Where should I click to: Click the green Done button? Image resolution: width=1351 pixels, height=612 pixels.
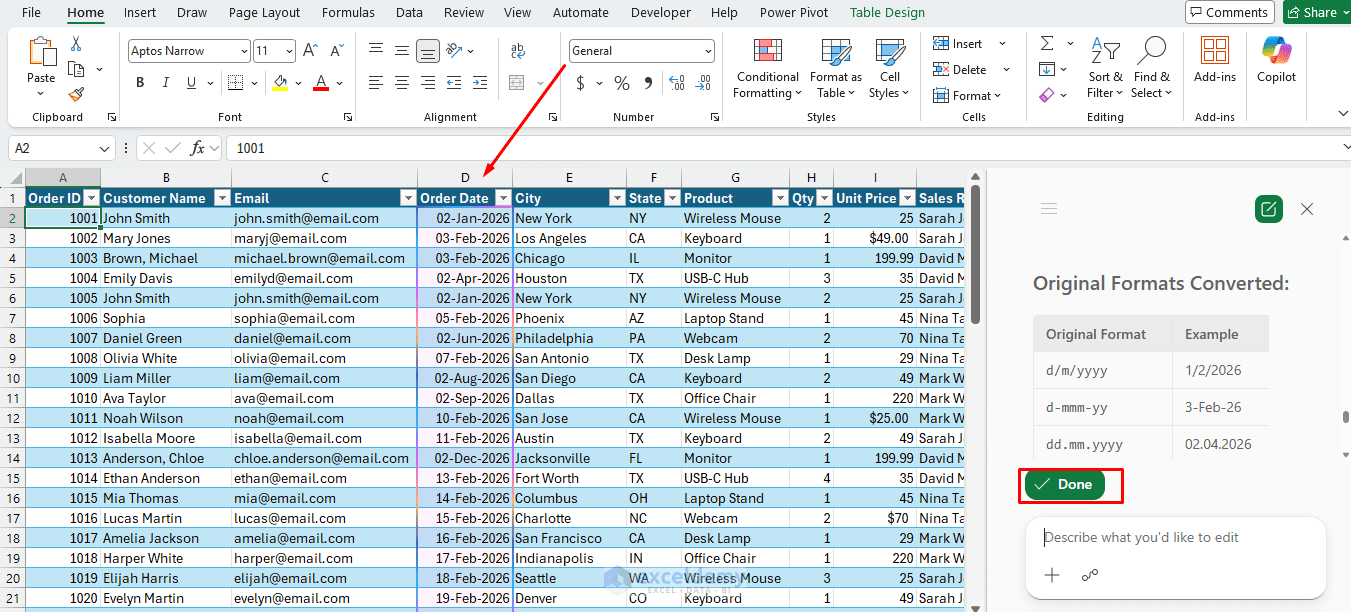[x=1065, y=484]
